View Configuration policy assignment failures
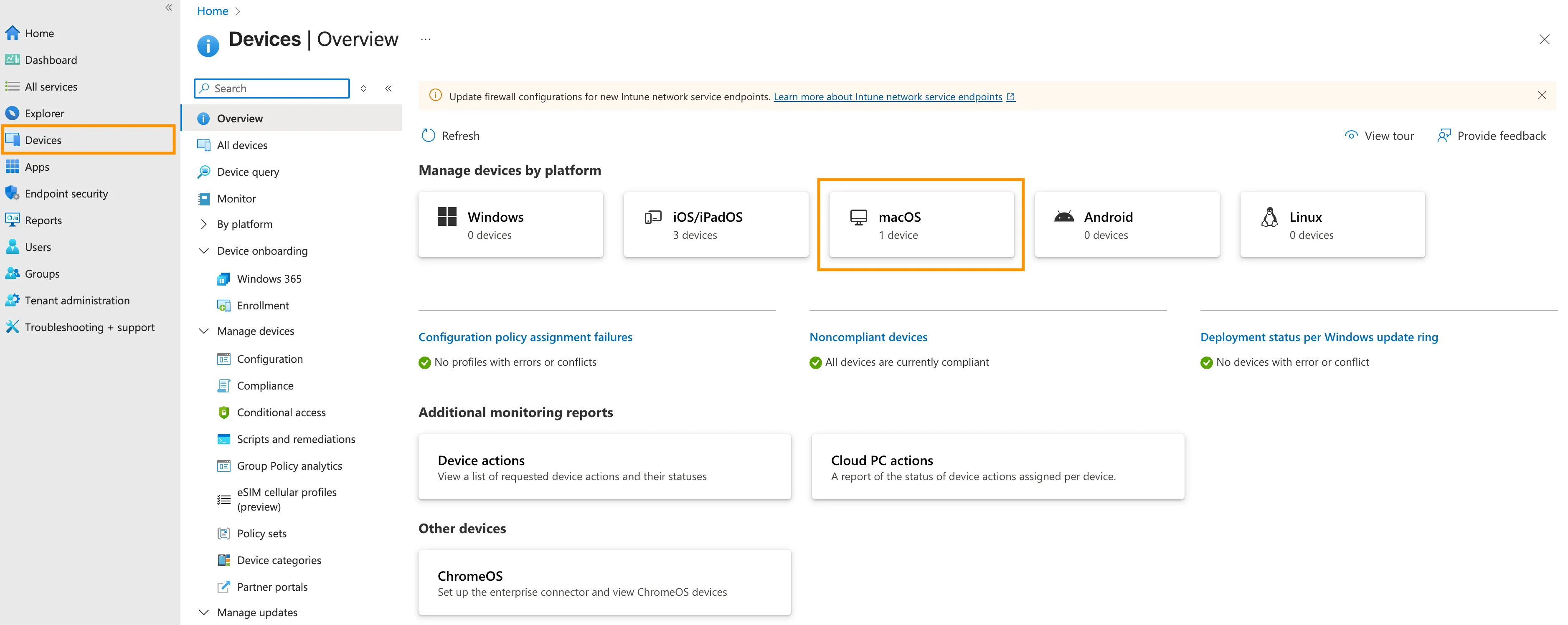 point(525,337)
